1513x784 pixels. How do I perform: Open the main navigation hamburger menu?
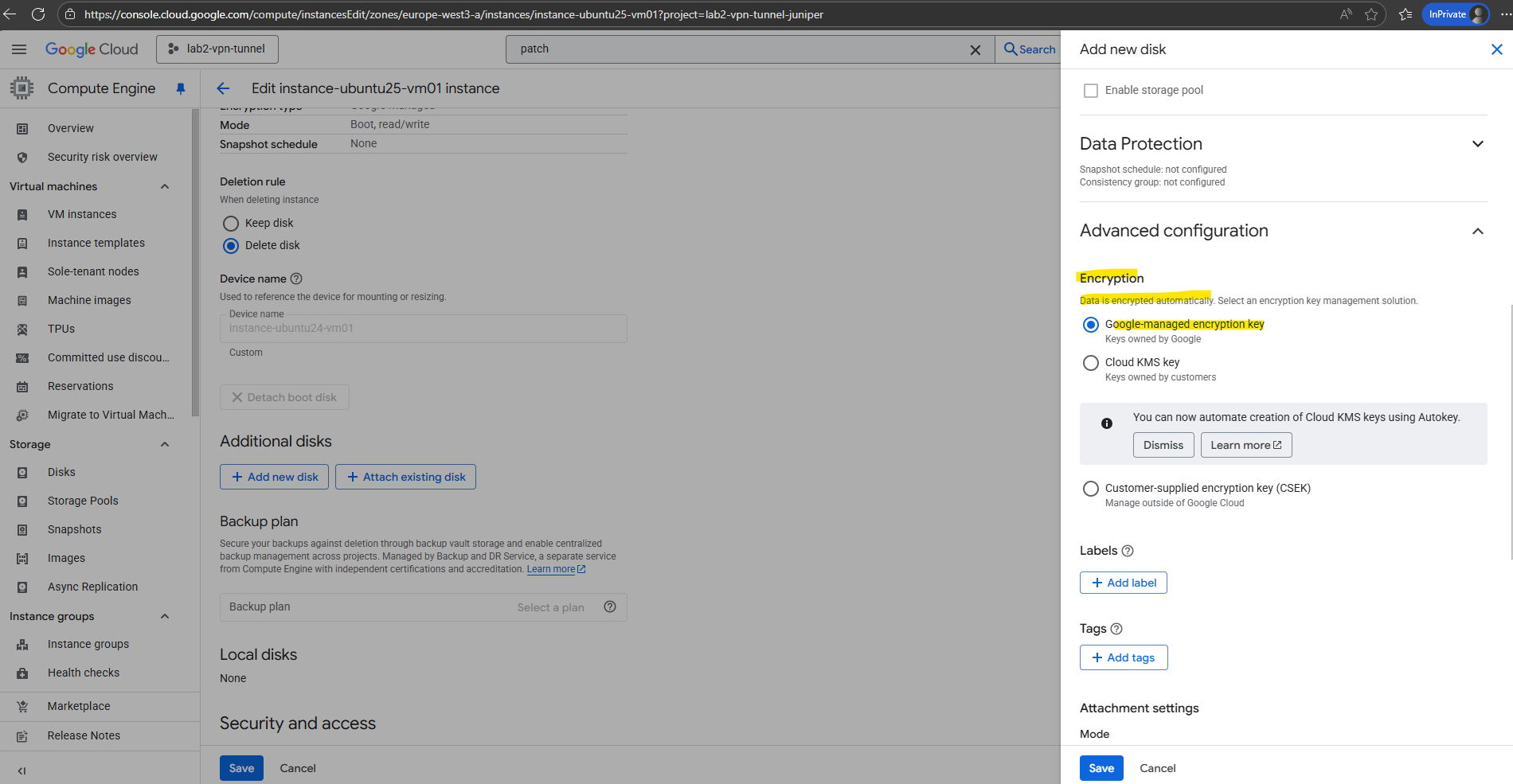(x=19, y=49)
